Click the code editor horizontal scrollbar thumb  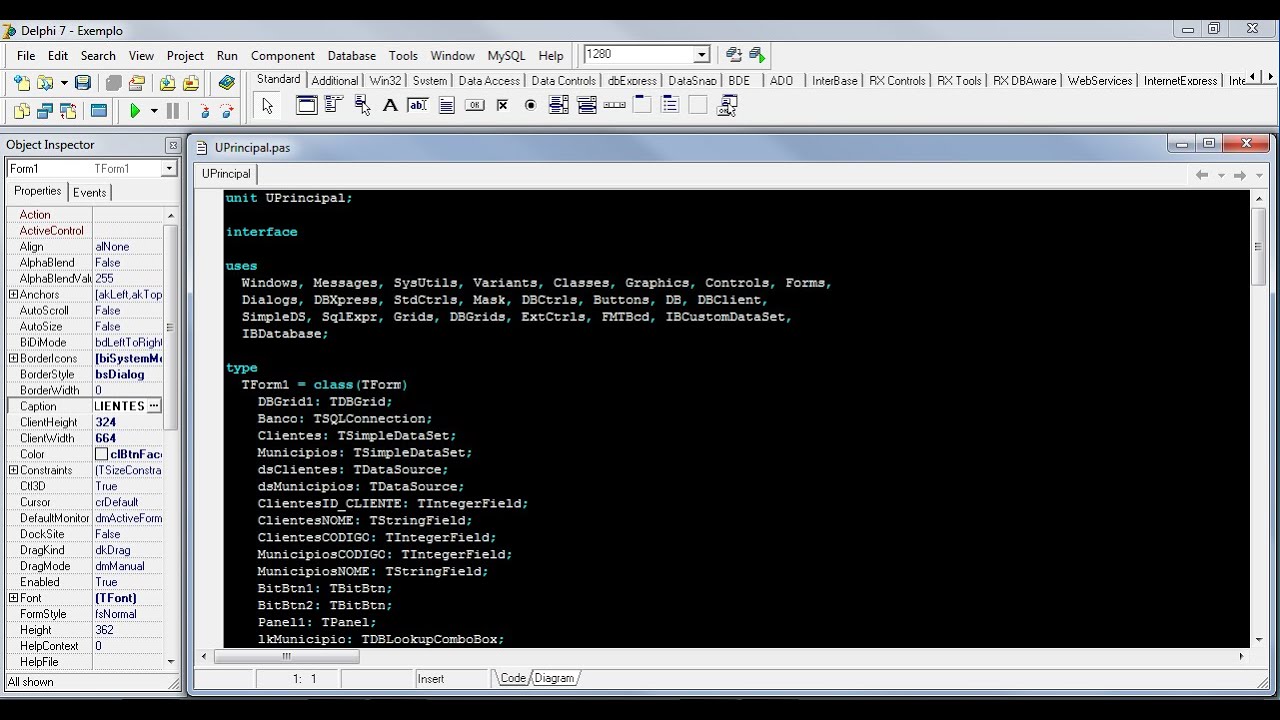tap(286, 657)
